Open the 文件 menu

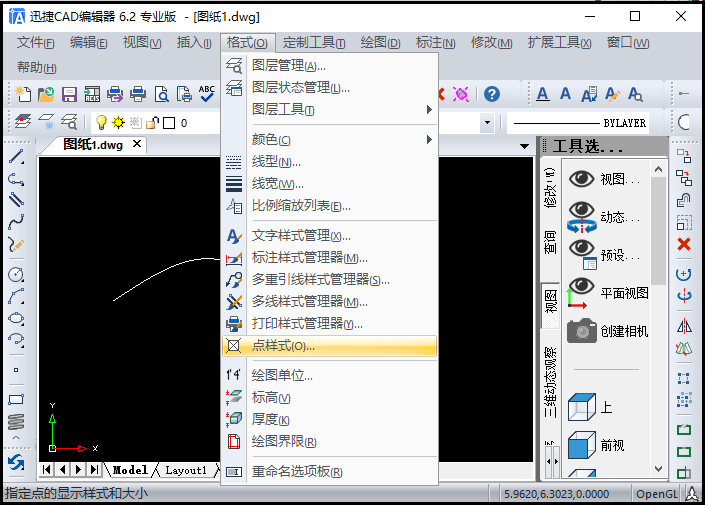point(36,43)
